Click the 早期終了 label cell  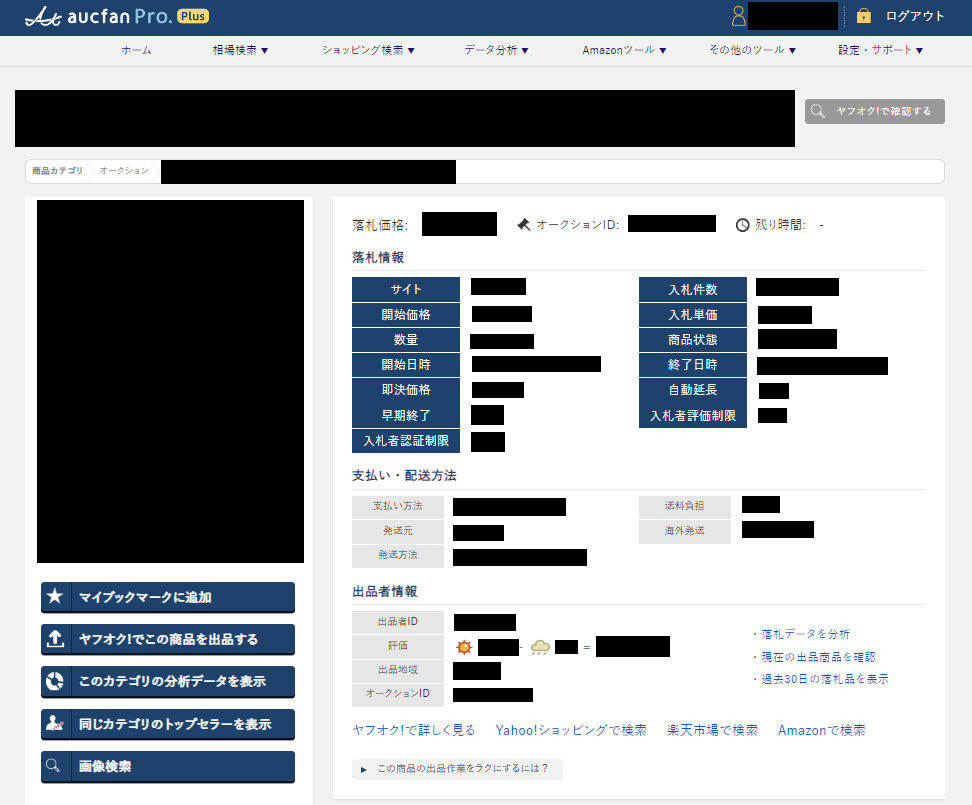pos(406,415)
